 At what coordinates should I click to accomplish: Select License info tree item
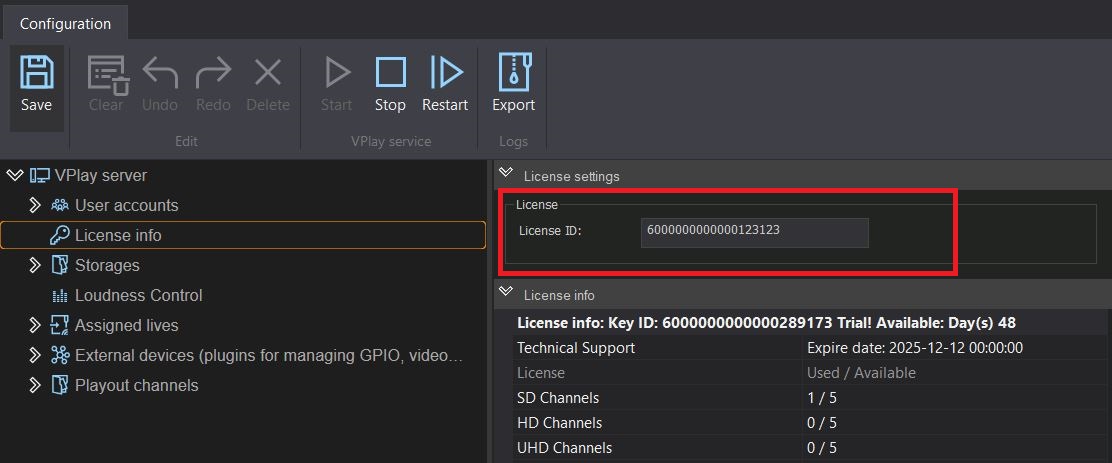point(243,235)
